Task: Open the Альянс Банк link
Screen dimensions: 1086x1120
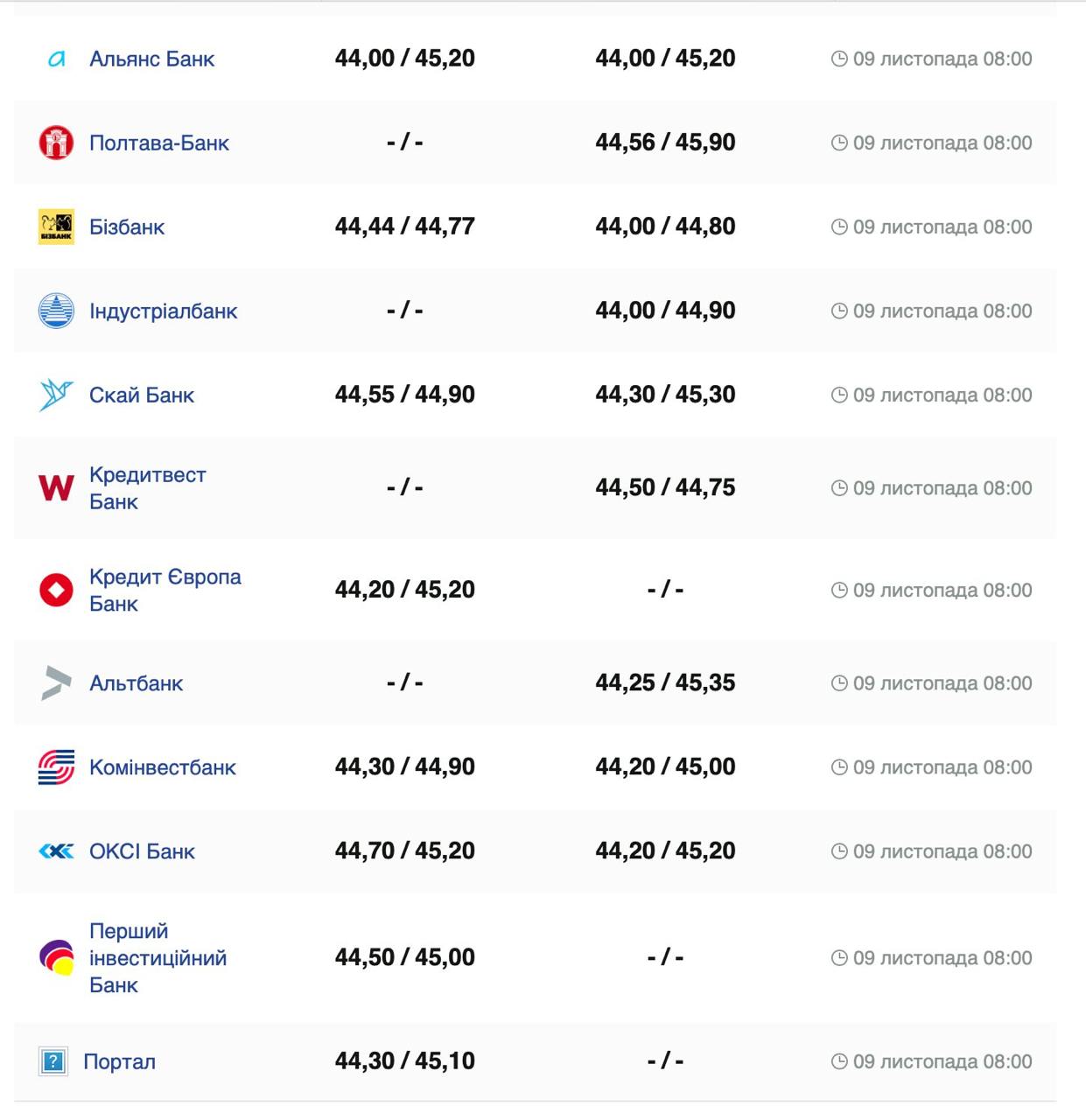Action: pos(151,59)
